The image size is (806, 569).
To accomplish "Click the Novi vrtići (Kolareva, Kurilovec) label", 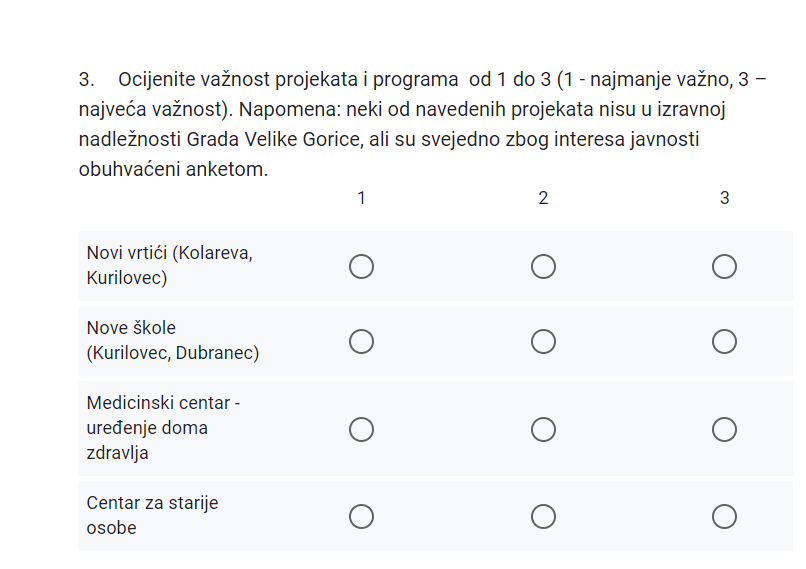I will point(170,265).
